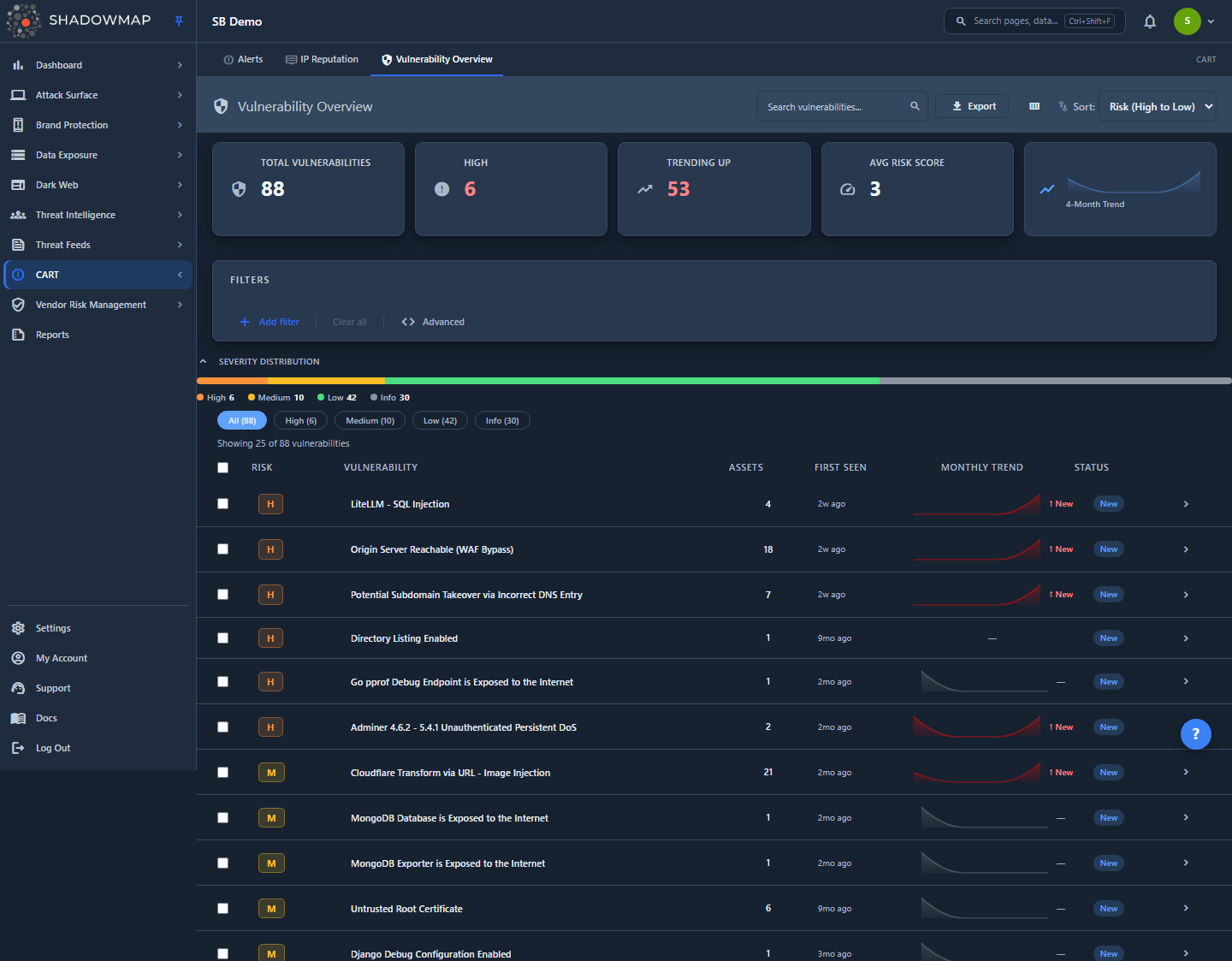This screenshot has width=1232, height=961.
Task: Filter by Medium (10) pill
Action: 370,421
